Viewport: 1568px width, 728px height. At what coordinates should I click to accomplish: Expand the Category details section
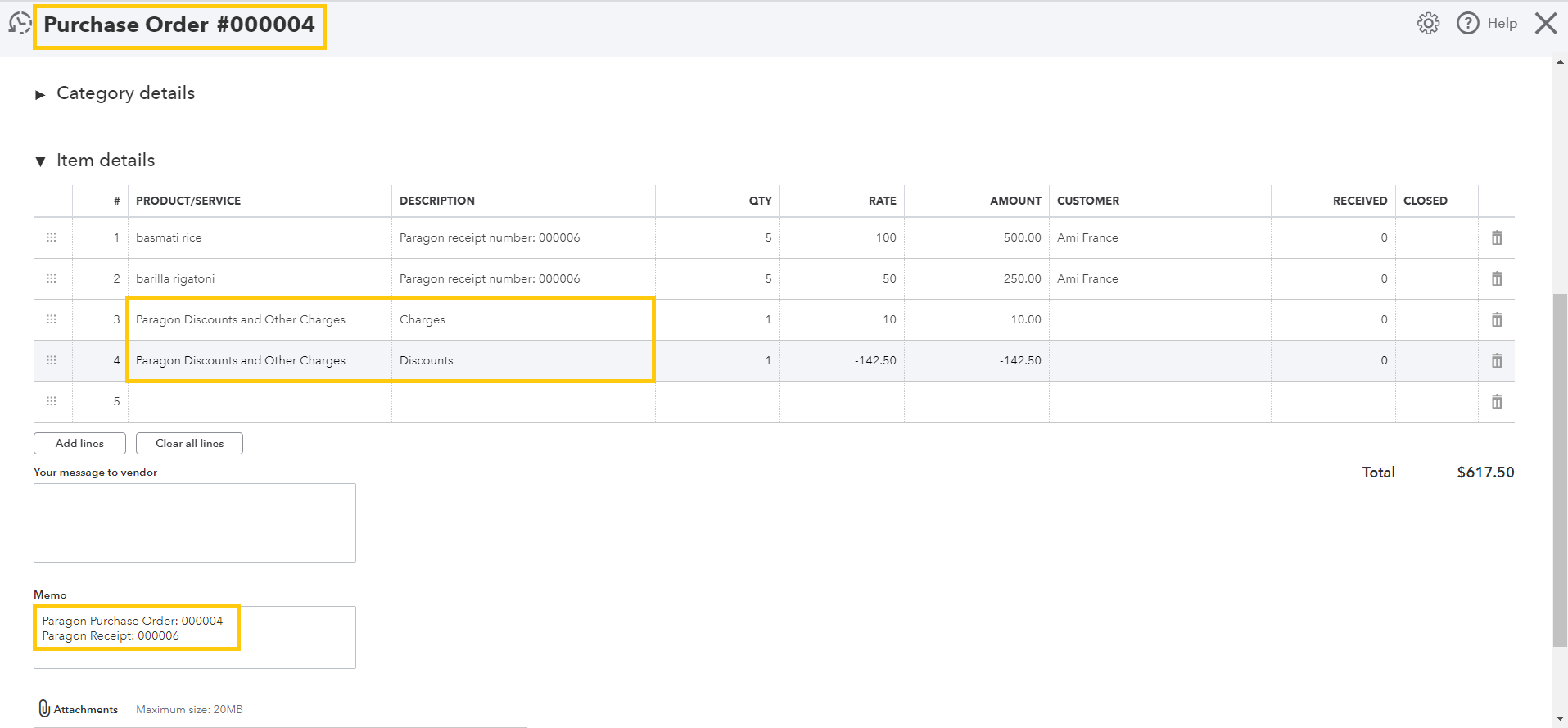(40, 95)
